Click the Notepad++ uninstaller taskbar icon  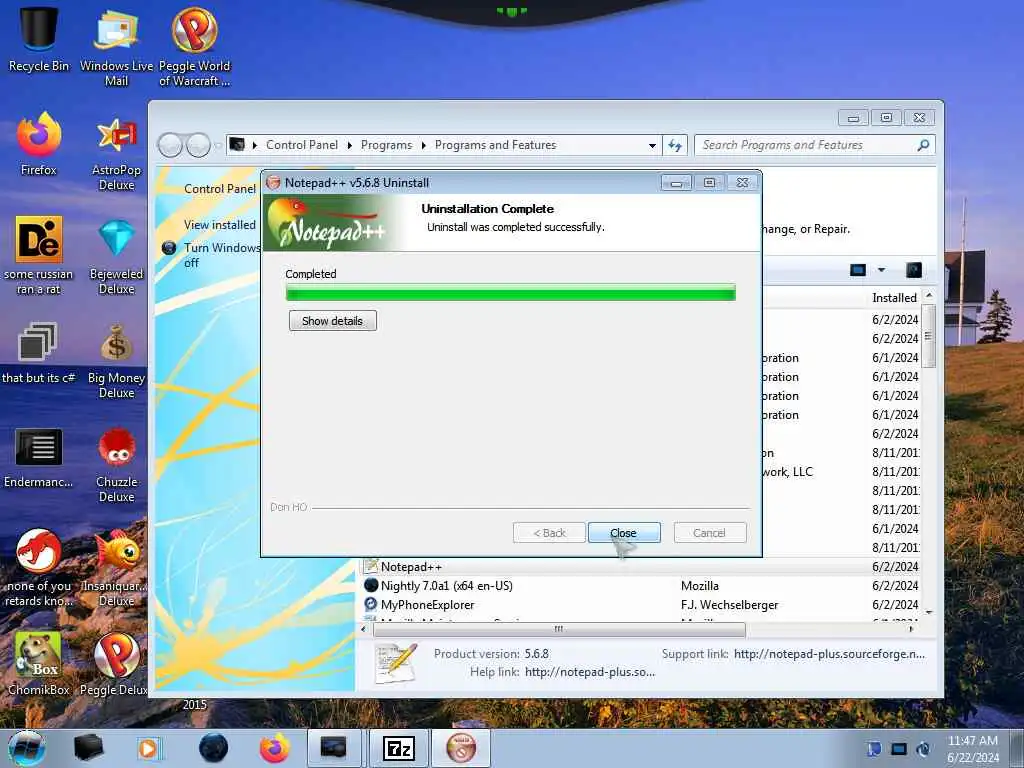(460, 748)
